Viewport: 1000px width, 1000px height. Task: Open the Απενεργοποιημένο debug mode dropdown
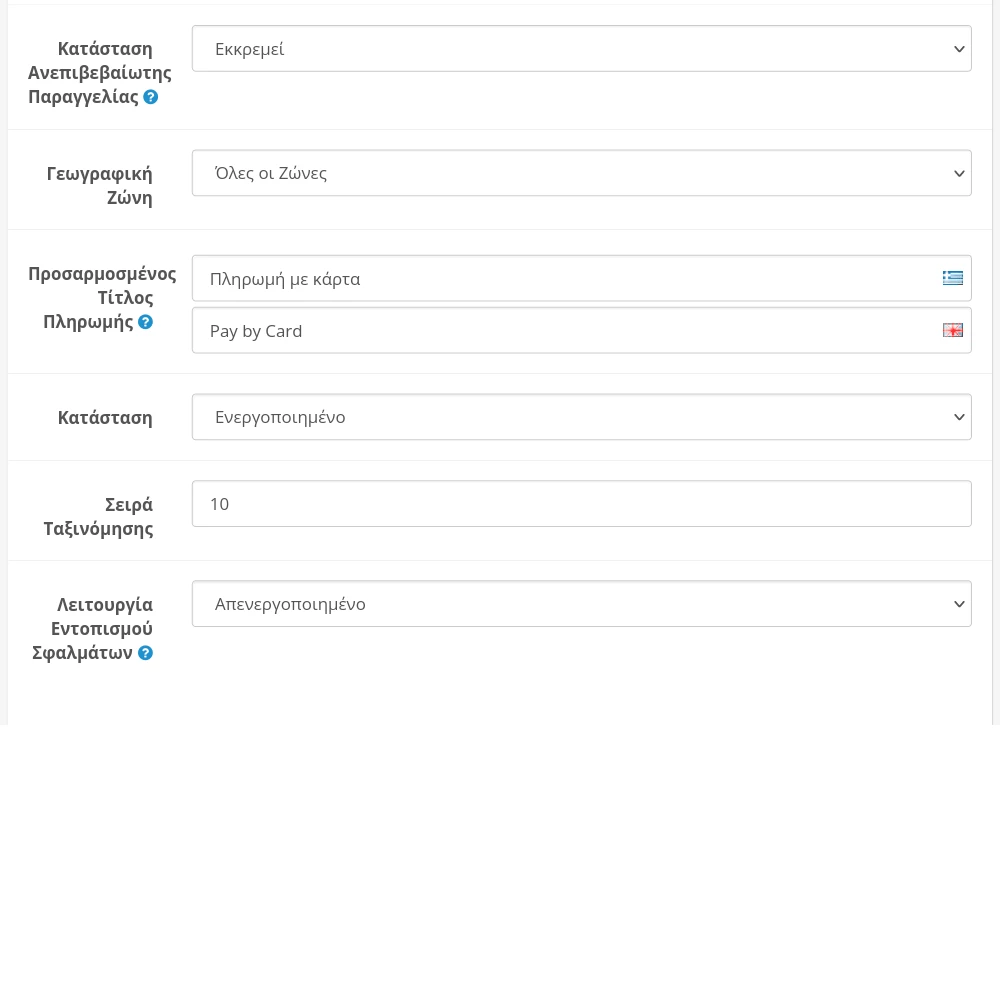[x=581, y=604]
